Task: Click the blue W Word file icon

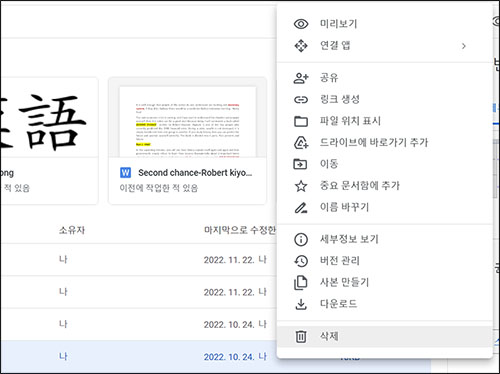Action: click(125, 173)
